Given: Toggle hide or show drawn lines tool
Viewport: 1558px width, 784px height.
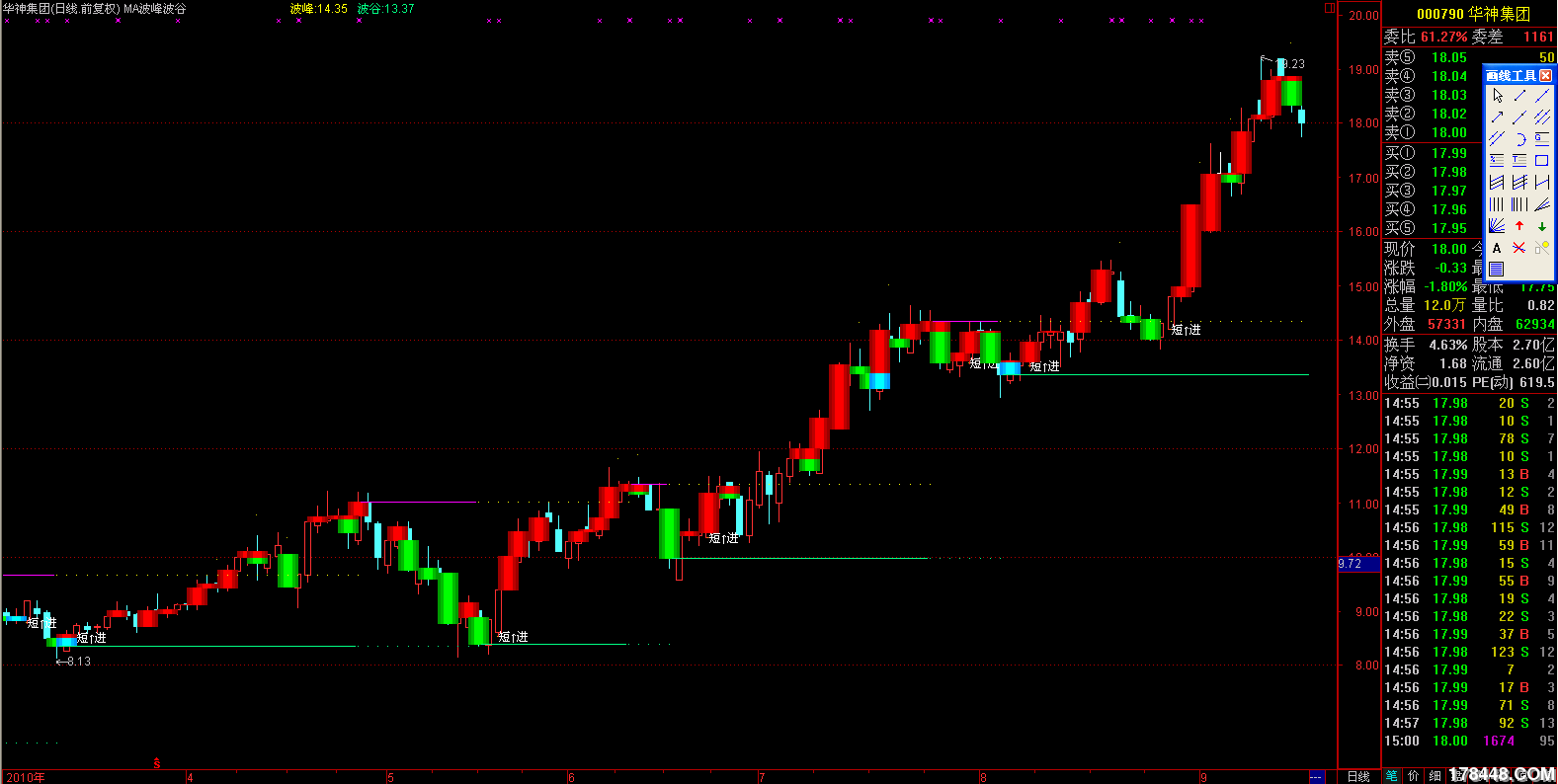Looking at the screenshot, I should [1542, 248].
